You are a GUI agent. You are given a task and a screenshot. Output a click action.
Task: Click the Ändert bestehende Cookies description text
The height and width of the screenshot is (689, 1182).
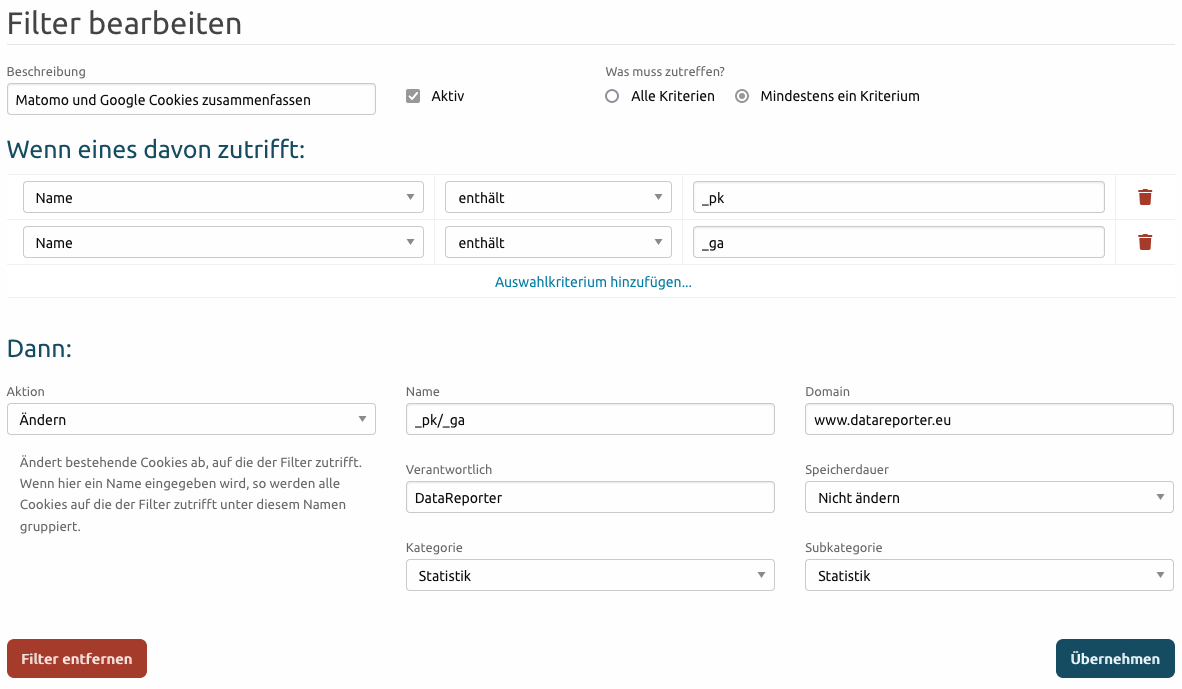pyautogui.click(x=191, y=494)
